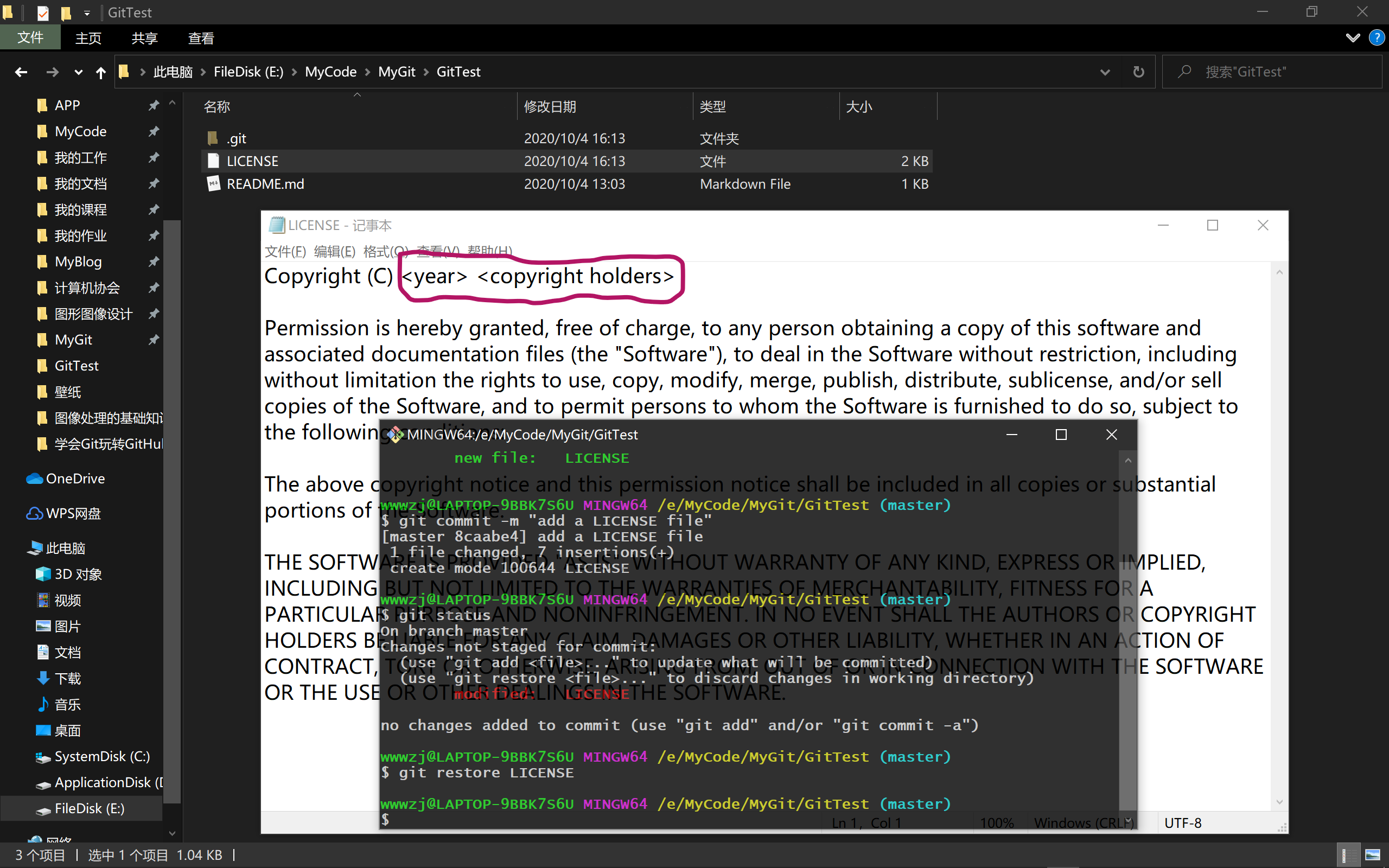Switch Explorer to details view icon
The width and height of the screenshot is (1389, 868).
[1348, 856]
